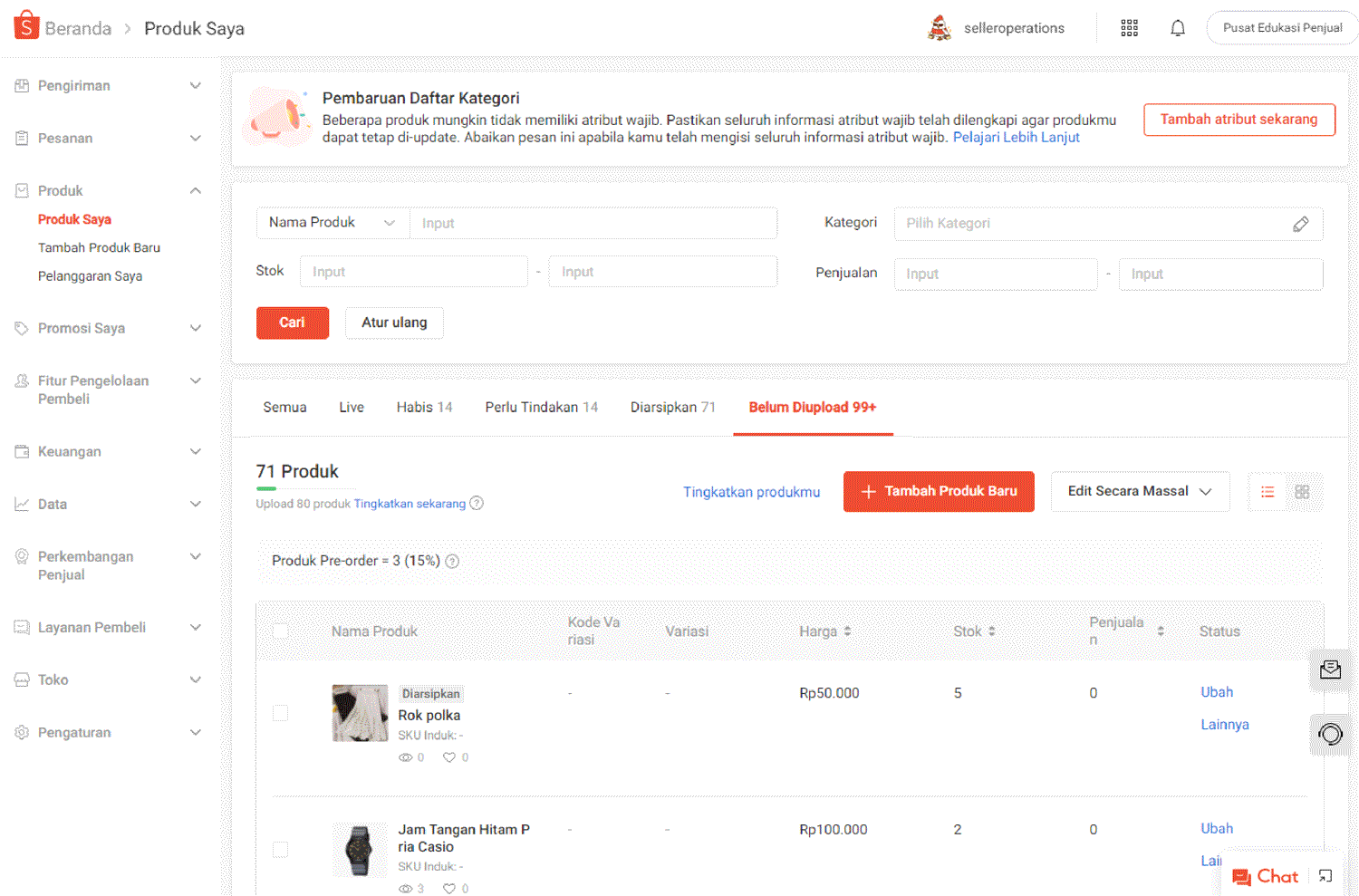
Task: Open Pelajari Lebih Lanjut link
Action: coord(1016,137)
